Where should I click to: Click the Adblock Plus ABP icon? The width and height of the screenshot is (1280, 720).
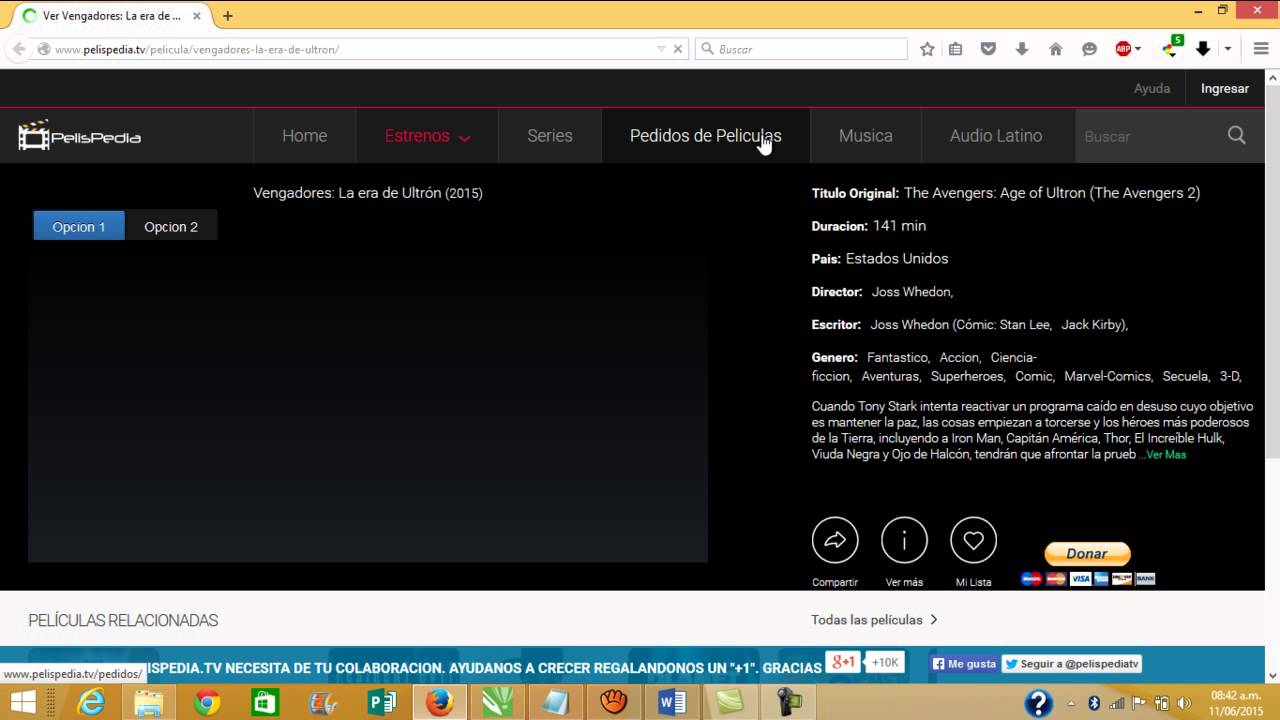tap(1124, 49)
